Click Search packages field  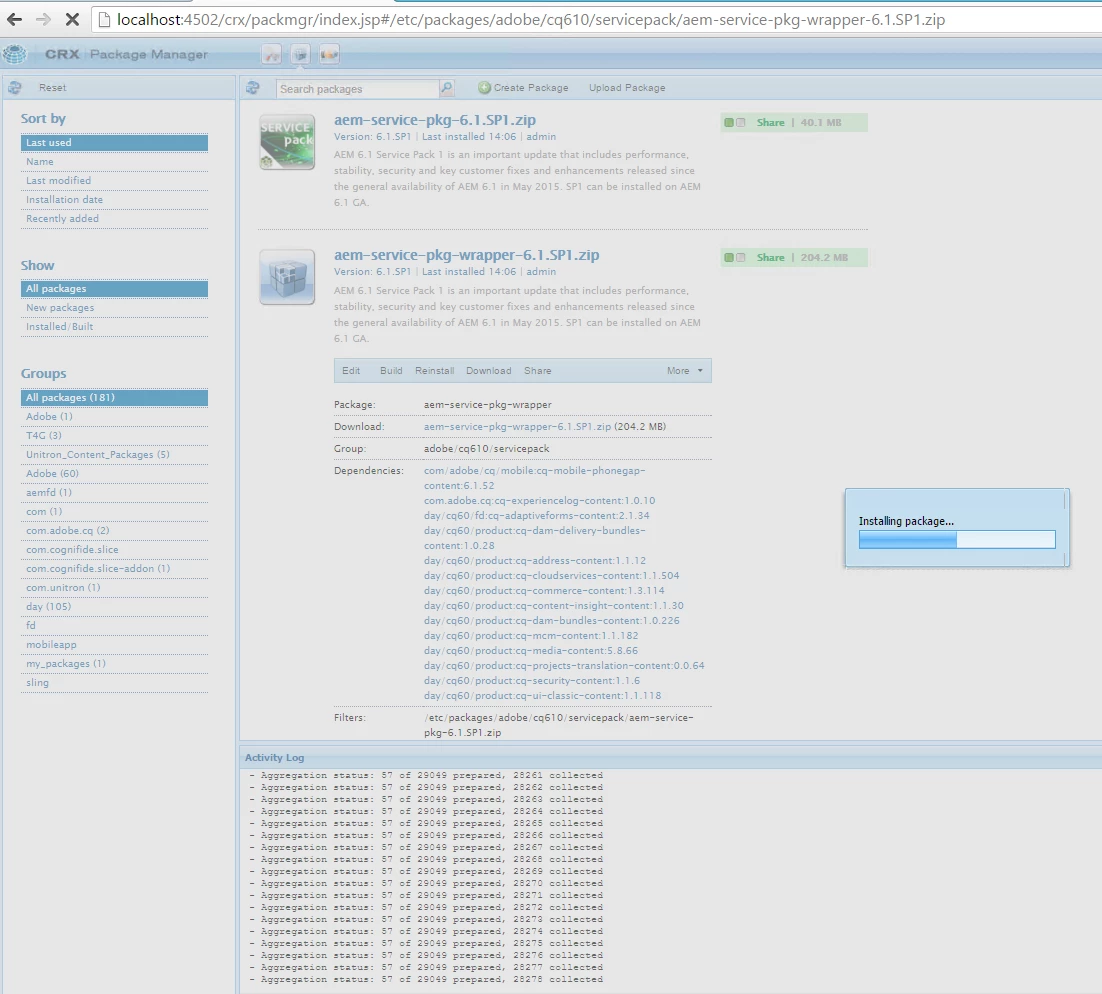coord(357,89)
